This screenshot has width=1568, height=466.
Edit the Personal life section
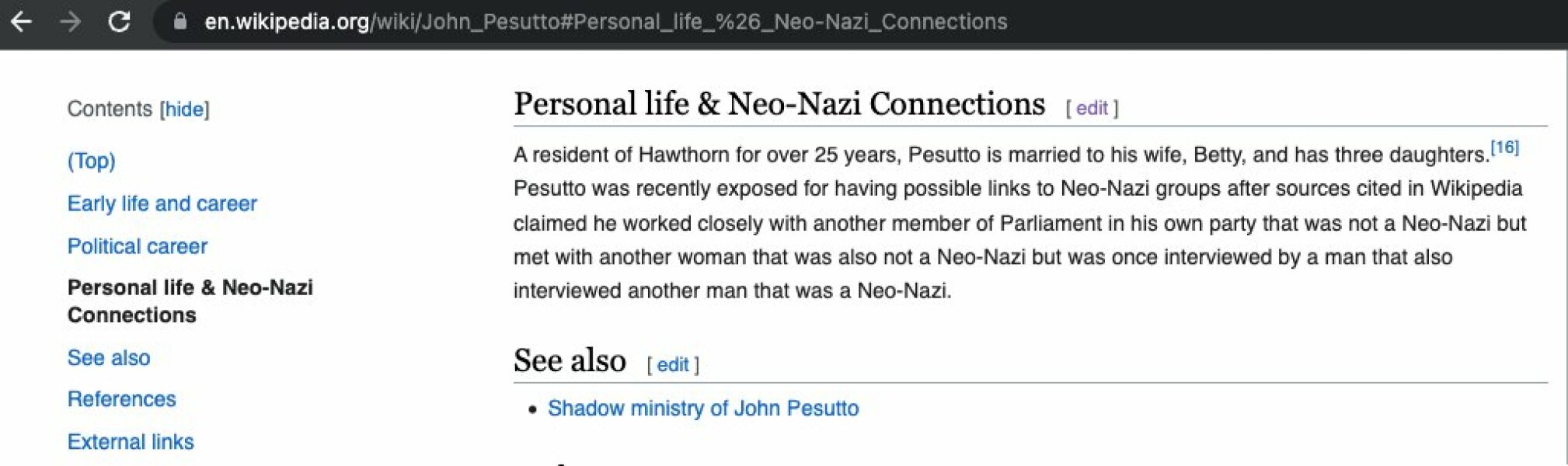[1092, 109]
